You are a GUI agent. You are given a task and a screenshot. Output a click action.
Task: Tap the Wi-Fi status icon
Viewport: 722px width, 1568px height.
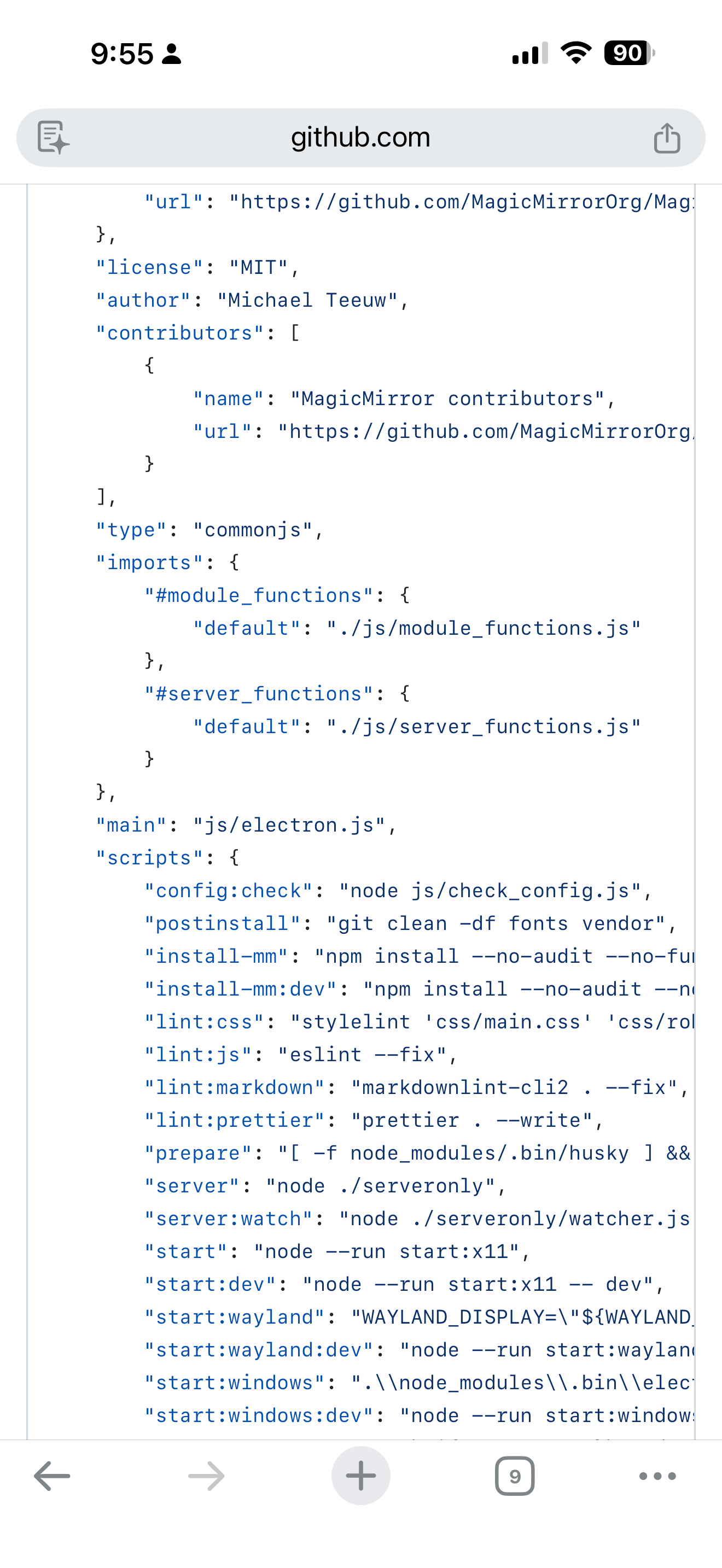(575, 54)
